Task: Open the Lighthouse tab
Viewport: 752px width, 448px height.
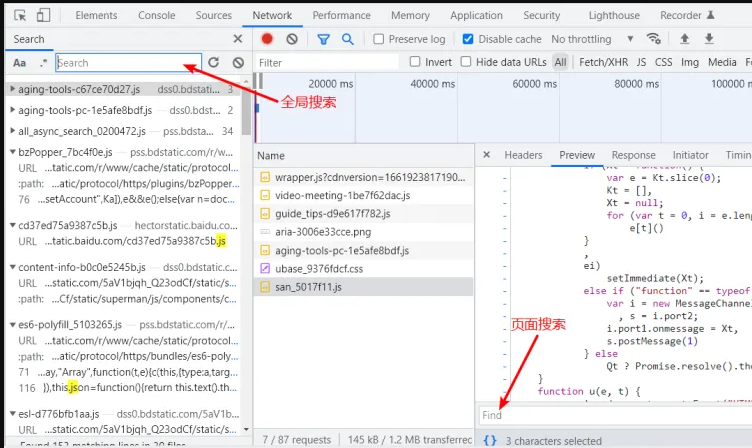Action: coord(614,15)
